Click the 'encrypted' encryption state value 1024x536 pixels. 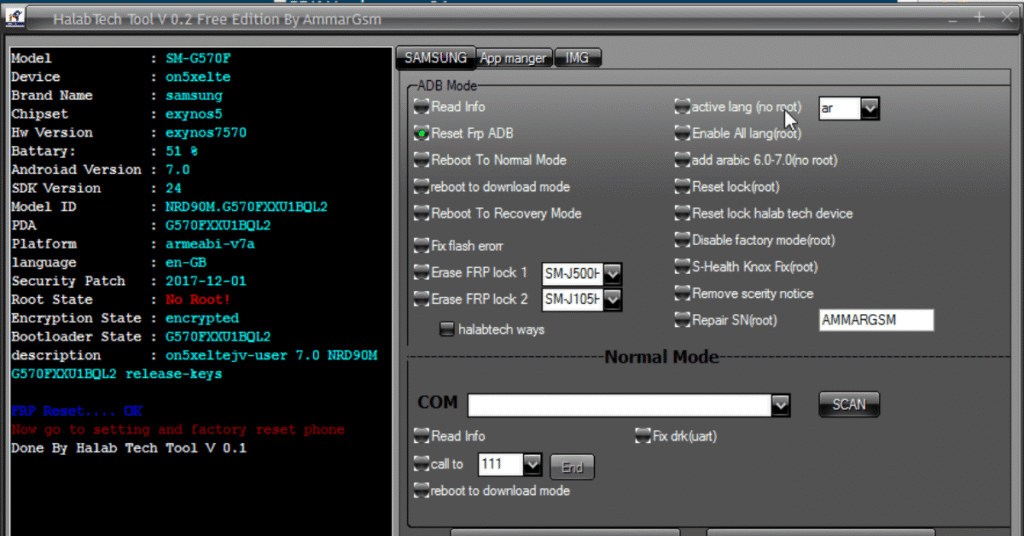click(x=202, y=318)
